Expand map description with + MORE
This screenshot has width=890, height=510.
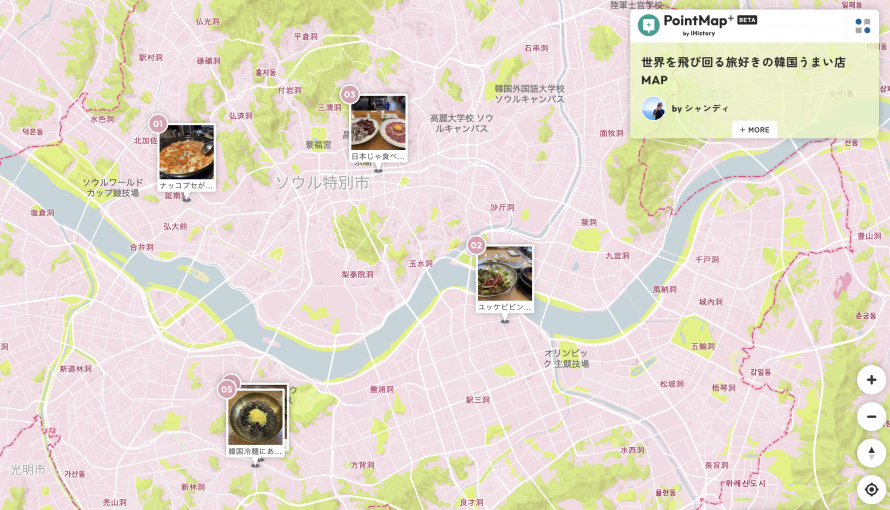point(754,130)
